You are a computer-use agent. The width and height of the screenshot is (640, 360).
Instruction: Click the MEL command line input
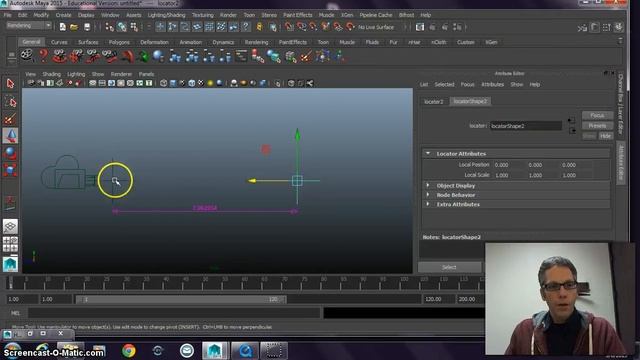[x=174, y=313]
